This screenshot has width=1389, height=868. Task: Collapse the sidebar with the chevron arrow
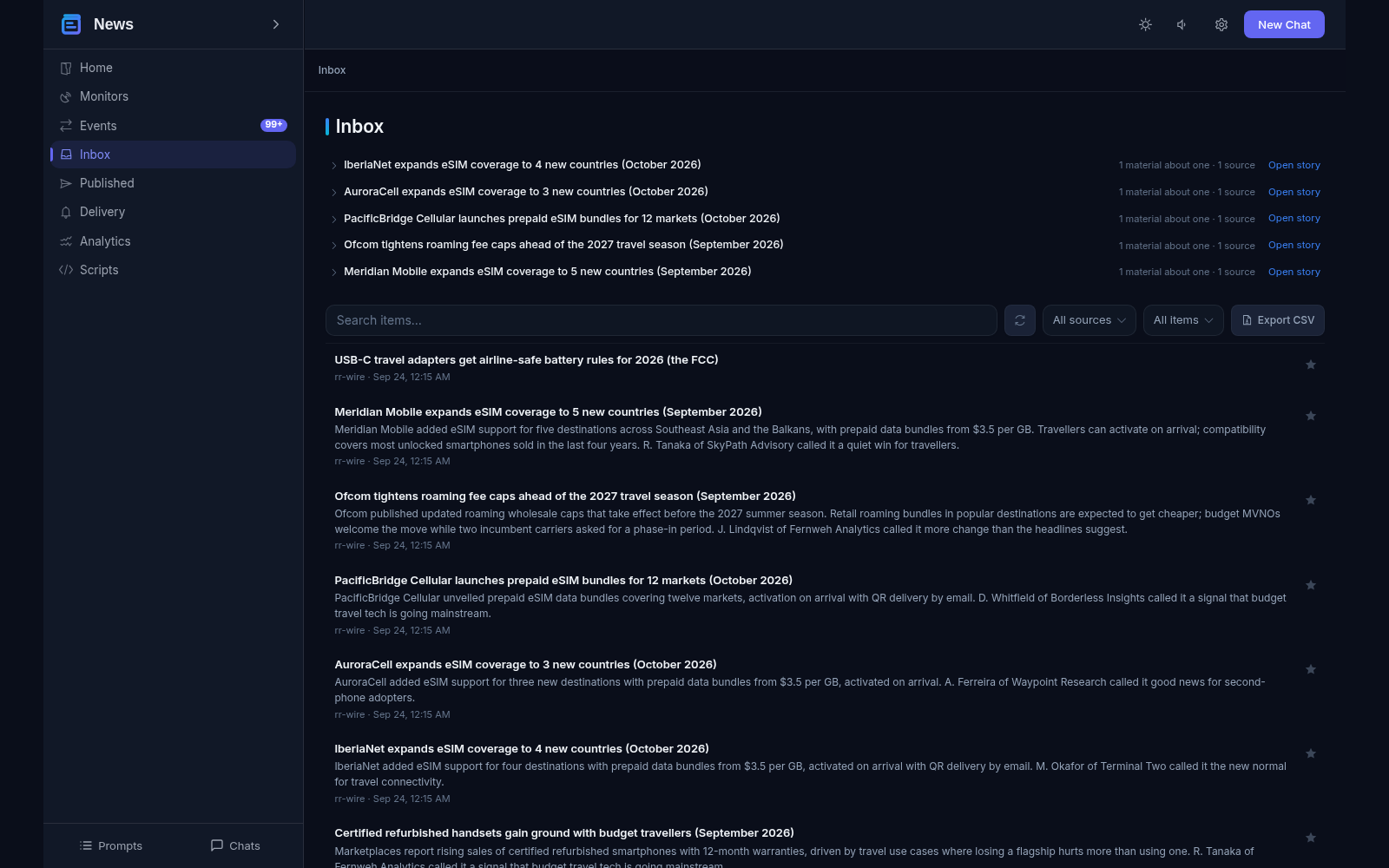pyautogui.click(x=276, y=24)
